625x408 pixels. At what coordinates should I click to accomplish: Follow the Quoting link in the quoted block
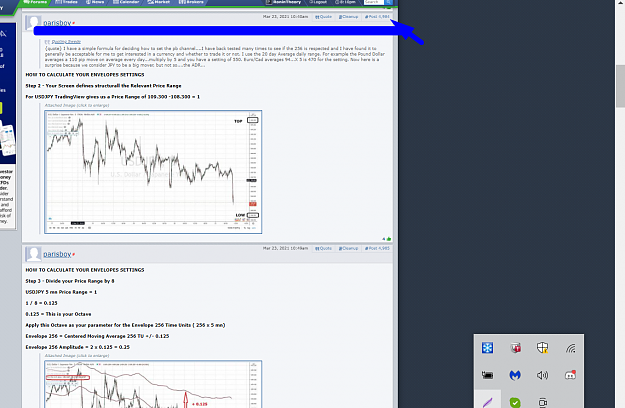pyautogui.click(x=66, y=41)
